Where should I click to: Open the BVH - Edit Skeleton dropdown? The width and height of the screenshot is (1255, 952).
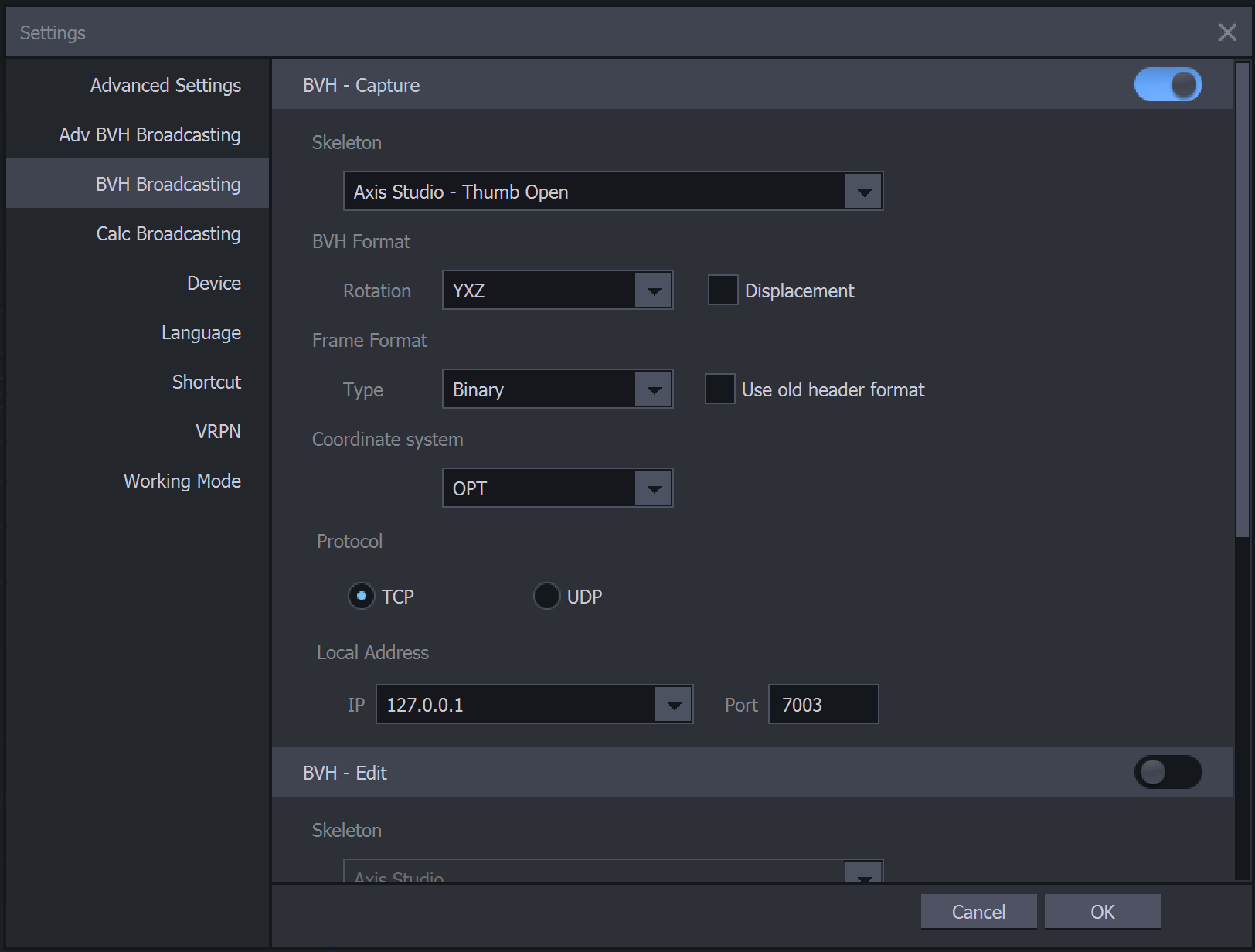[x=614, y=872]
